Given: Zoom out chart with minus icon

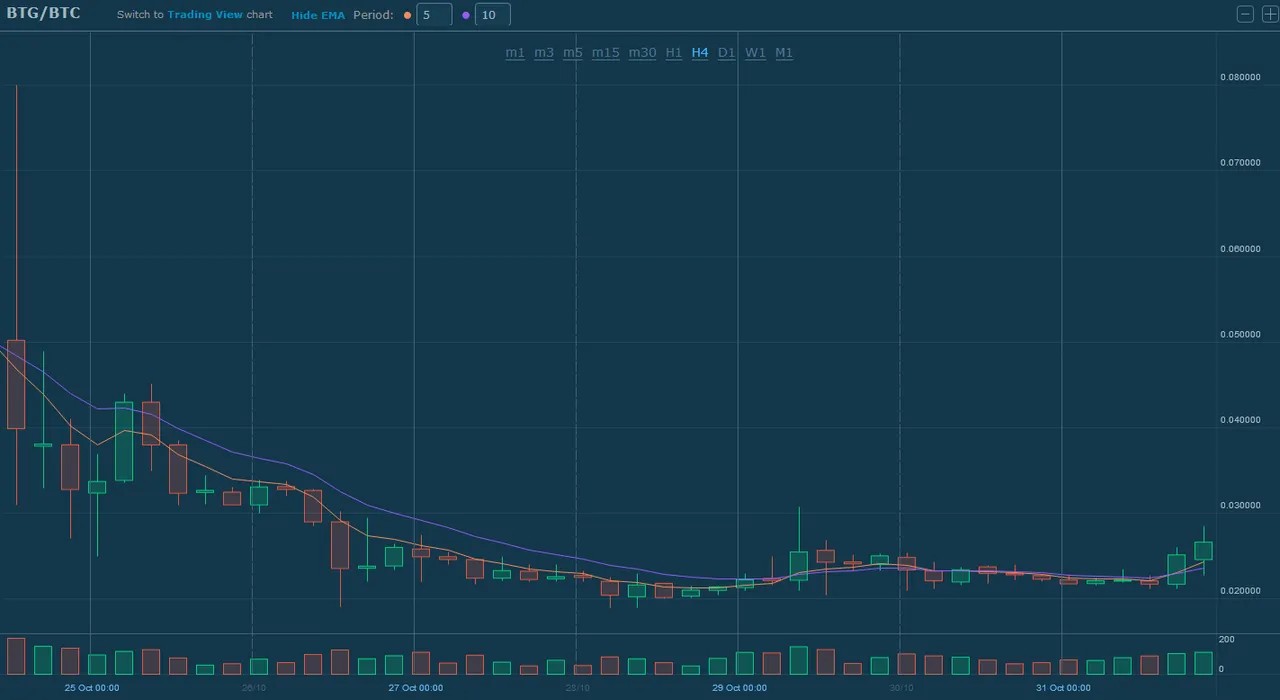Looking at the screenshot, I should (1246, 14).
